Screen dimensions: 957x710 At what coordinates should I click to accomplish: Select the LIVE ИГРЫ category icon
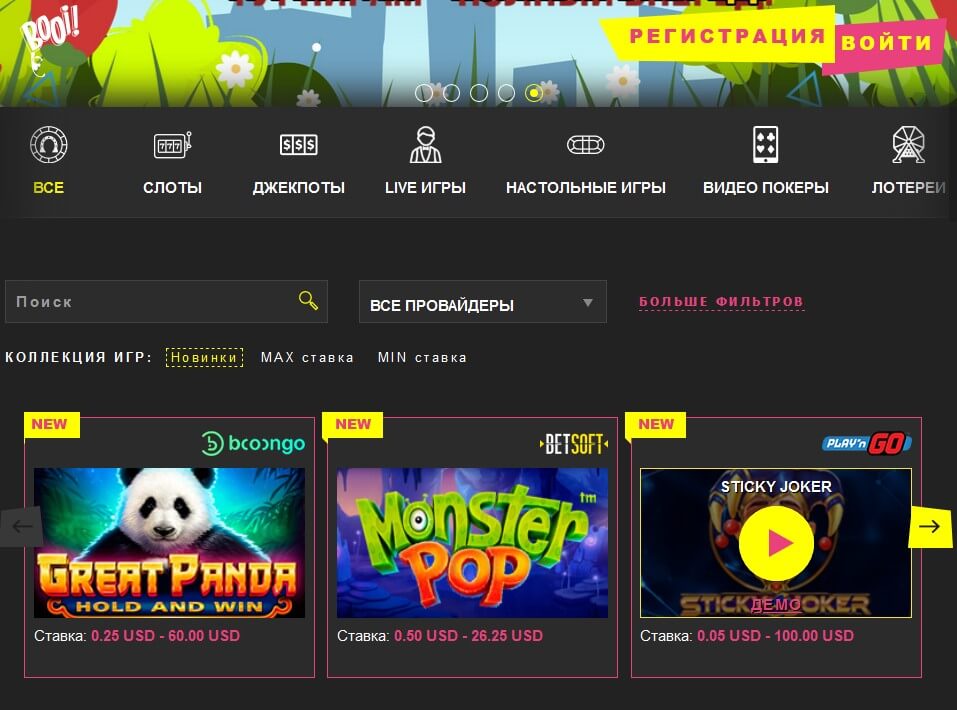[424, 145]
